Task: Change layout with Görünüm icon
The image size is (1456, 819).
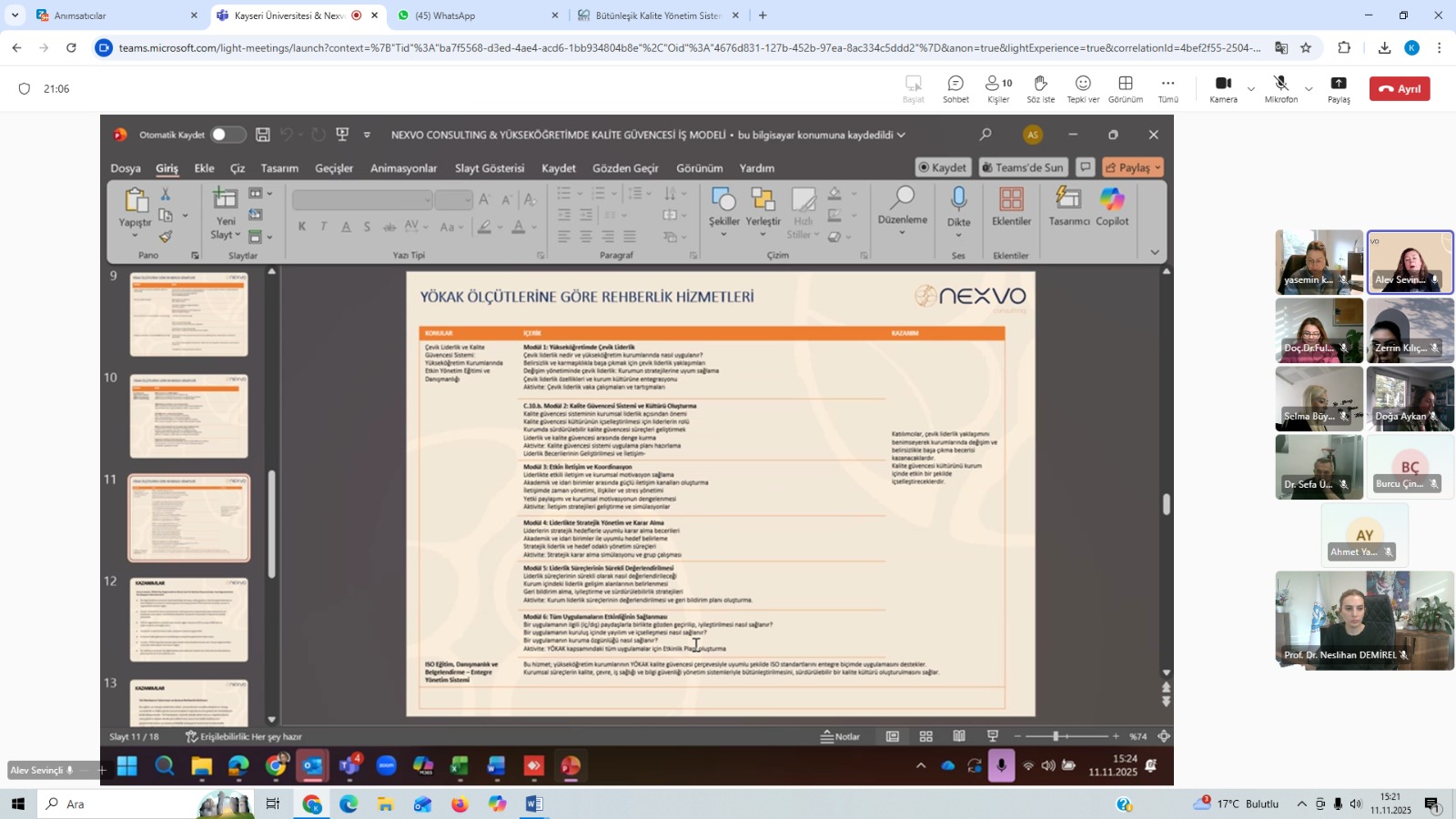Action: [1126, 88]
